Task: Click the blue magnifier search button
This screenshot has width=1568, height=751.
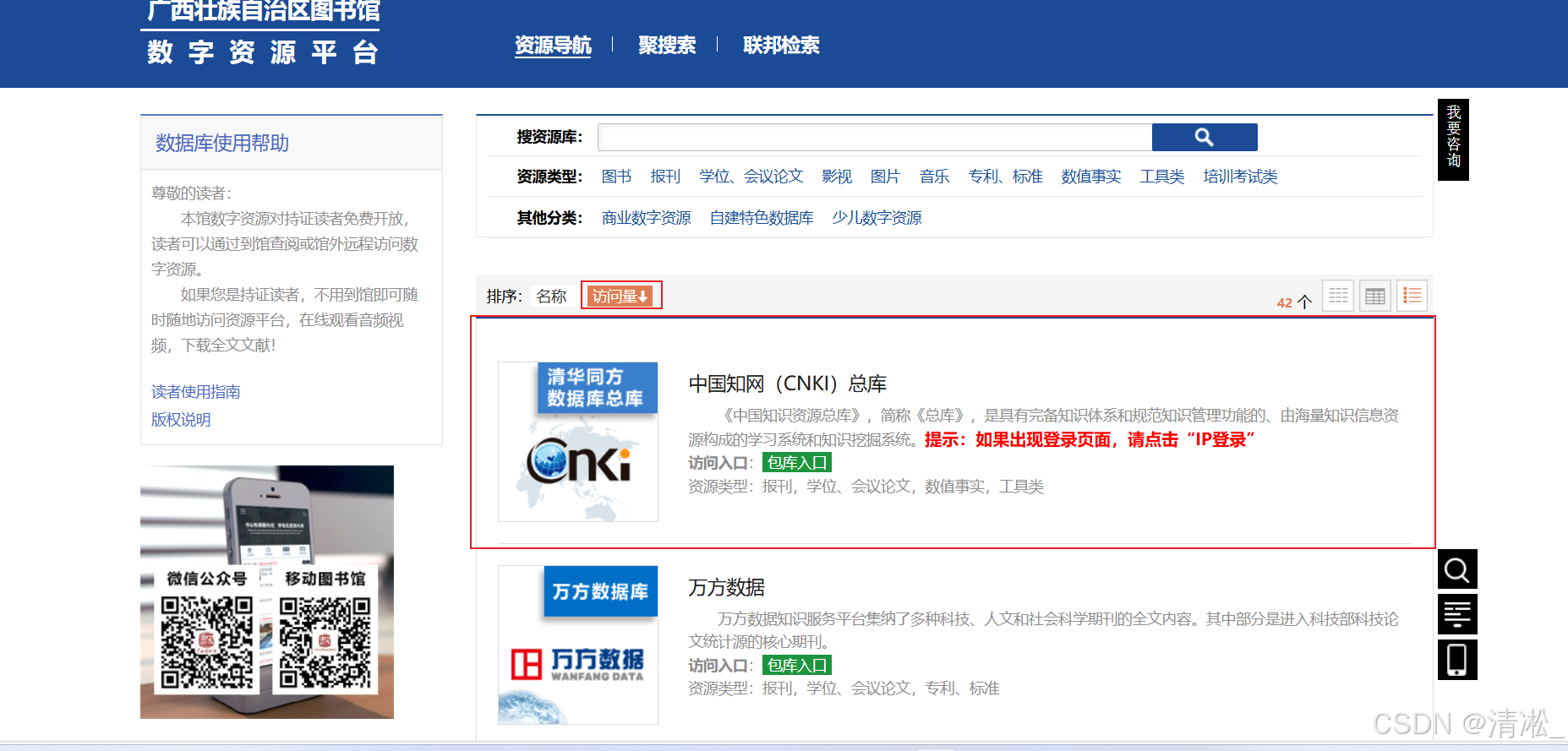Action: 1205,137
